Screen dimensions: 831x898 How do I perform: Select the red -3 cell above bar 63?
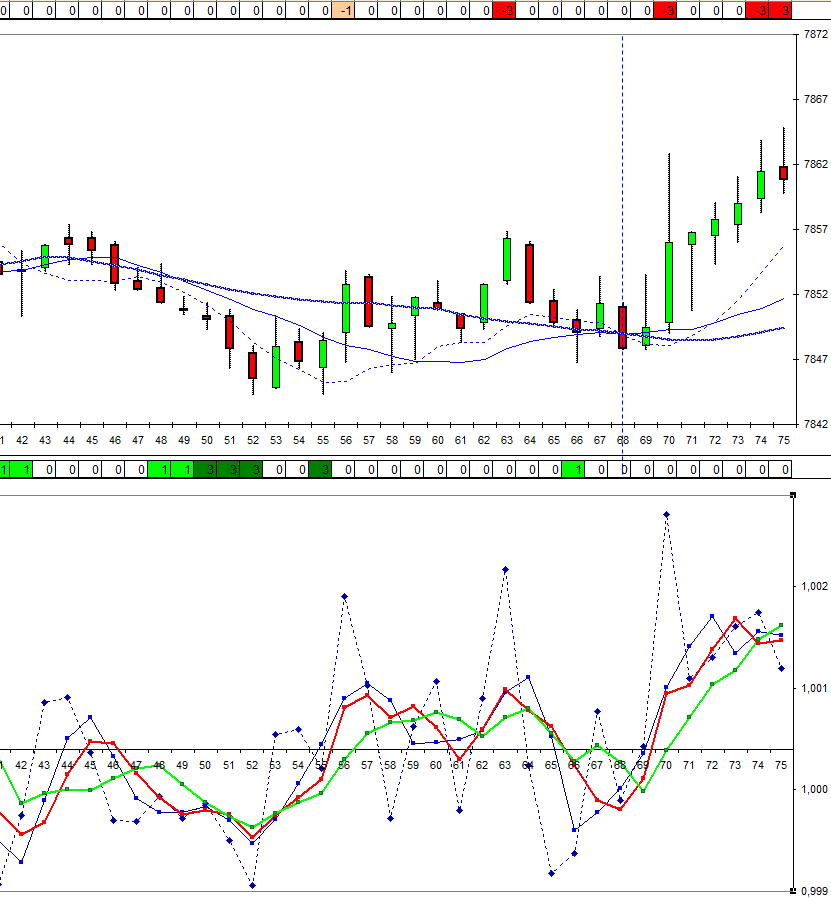point(506,10)
